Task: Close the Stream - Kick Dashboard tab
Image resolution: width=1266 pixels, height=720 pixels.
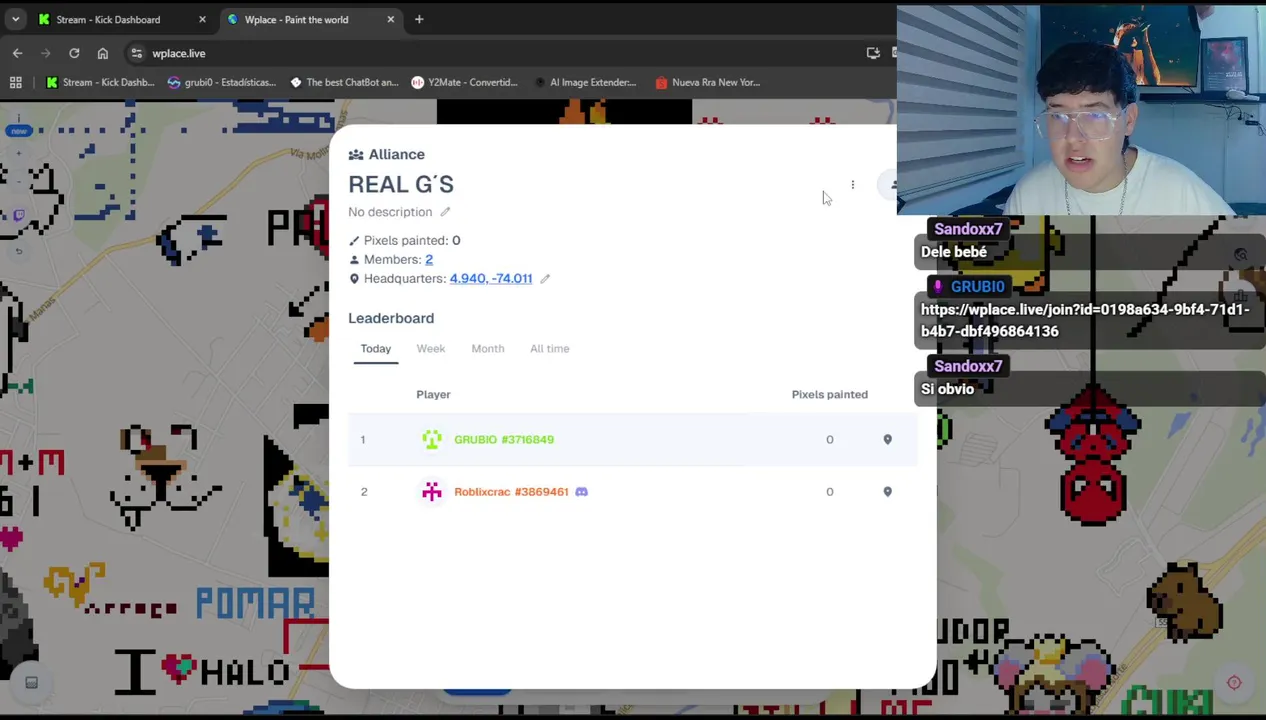Action: click(202, 19)
